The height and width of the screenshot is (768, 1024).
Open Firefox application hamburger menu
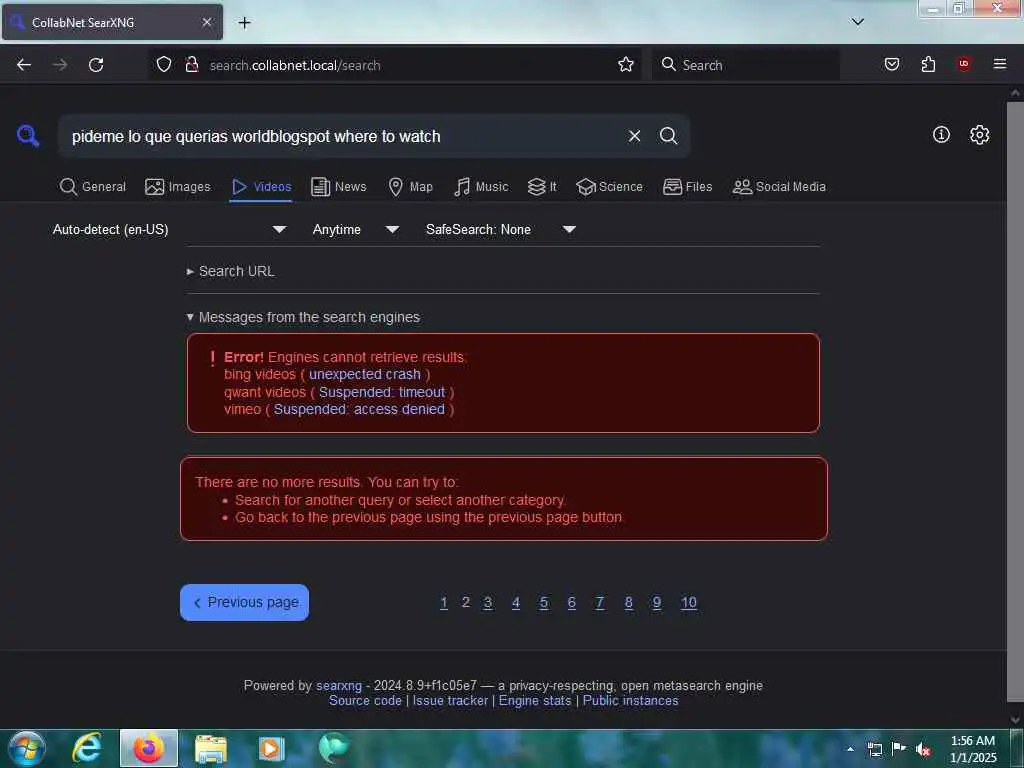pos(999,64)
